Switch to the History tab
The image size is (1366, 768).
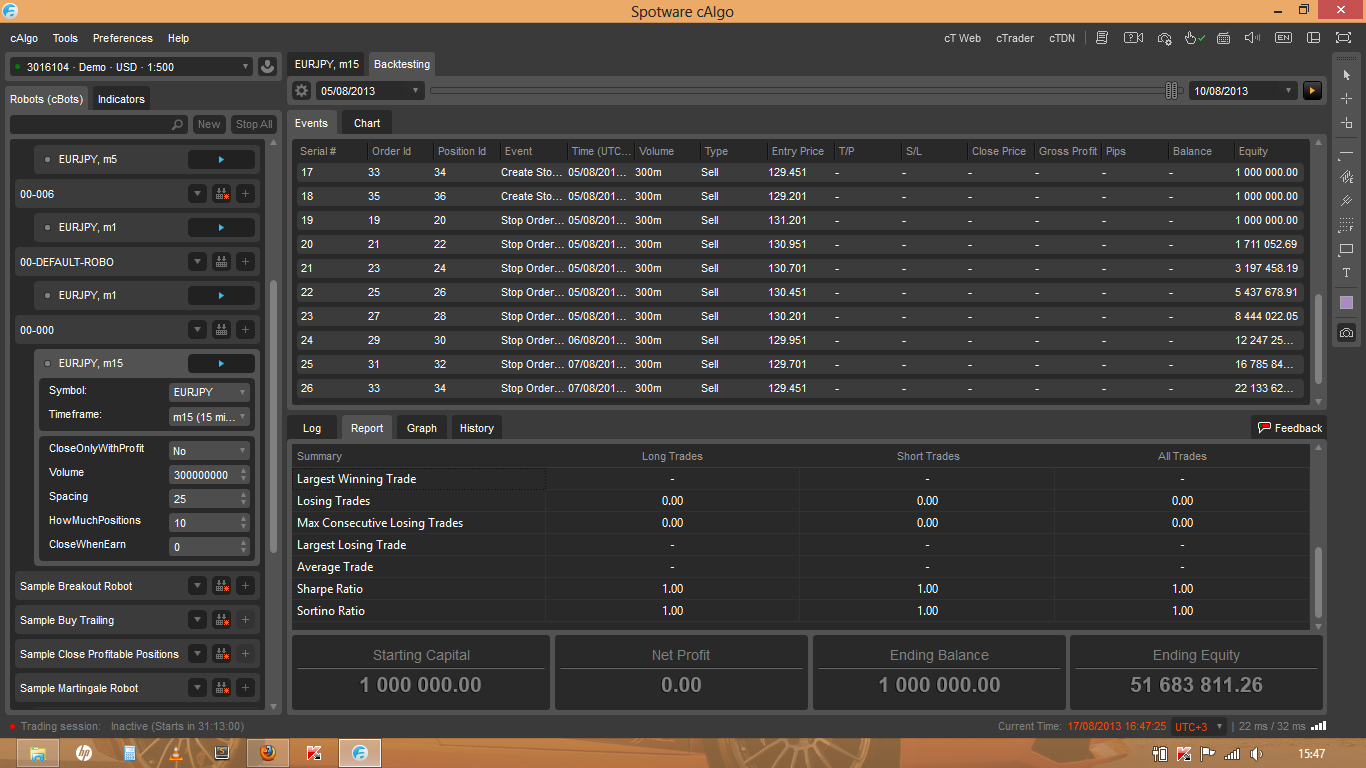(477, 428)
